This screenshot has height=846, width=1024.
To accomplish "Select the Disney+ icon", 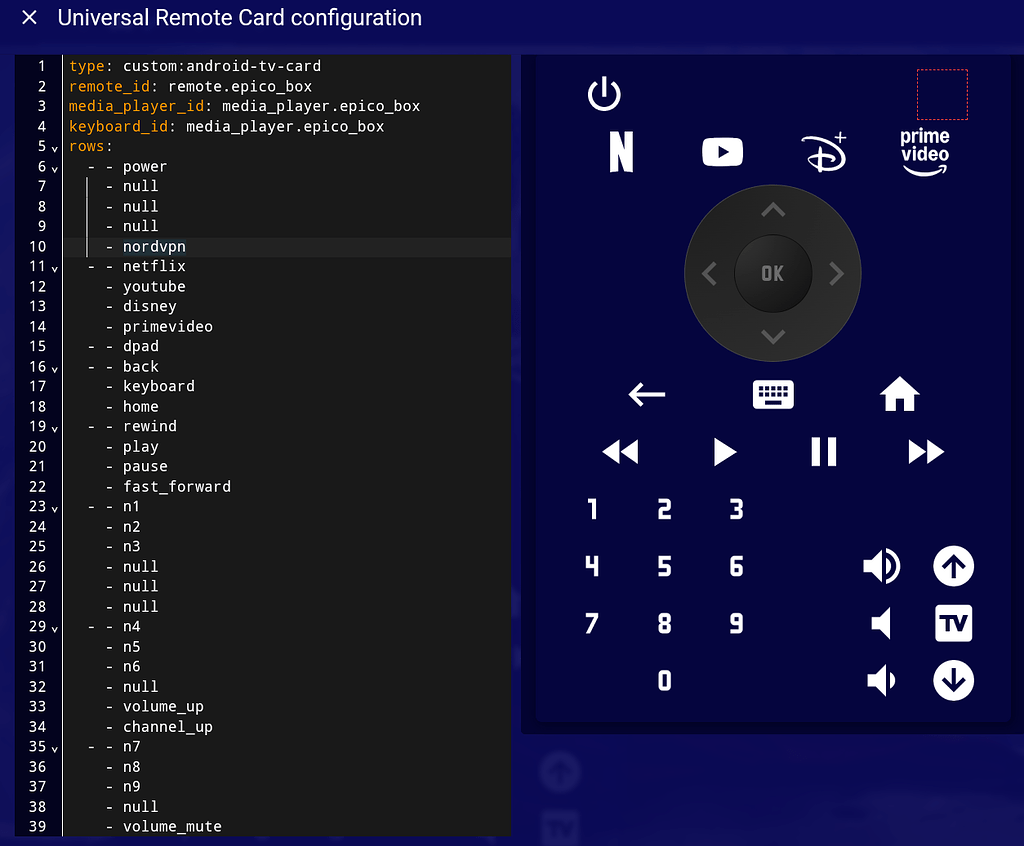I will click(x=823, y=152).
